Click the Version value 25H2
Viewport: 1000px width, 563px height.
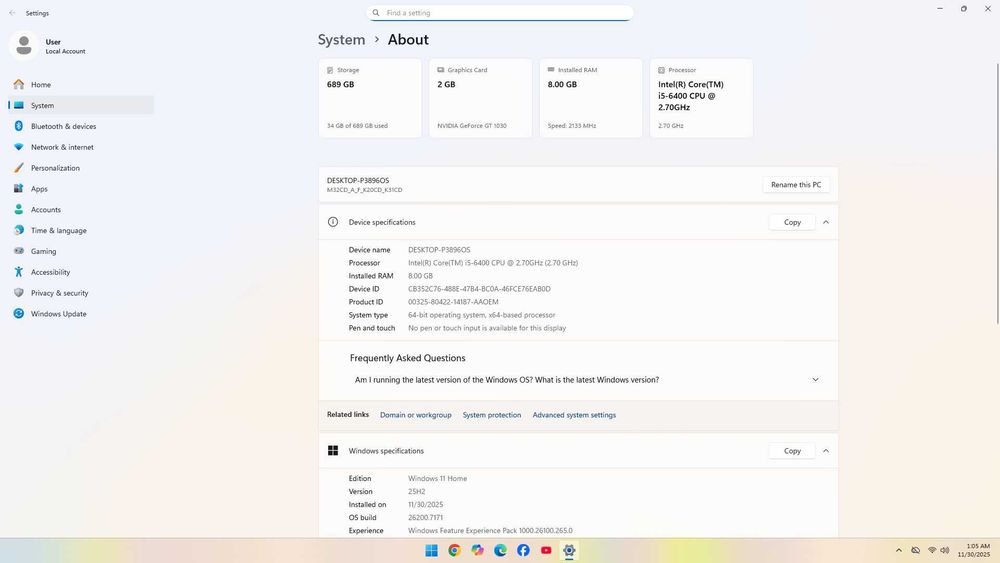416,492
